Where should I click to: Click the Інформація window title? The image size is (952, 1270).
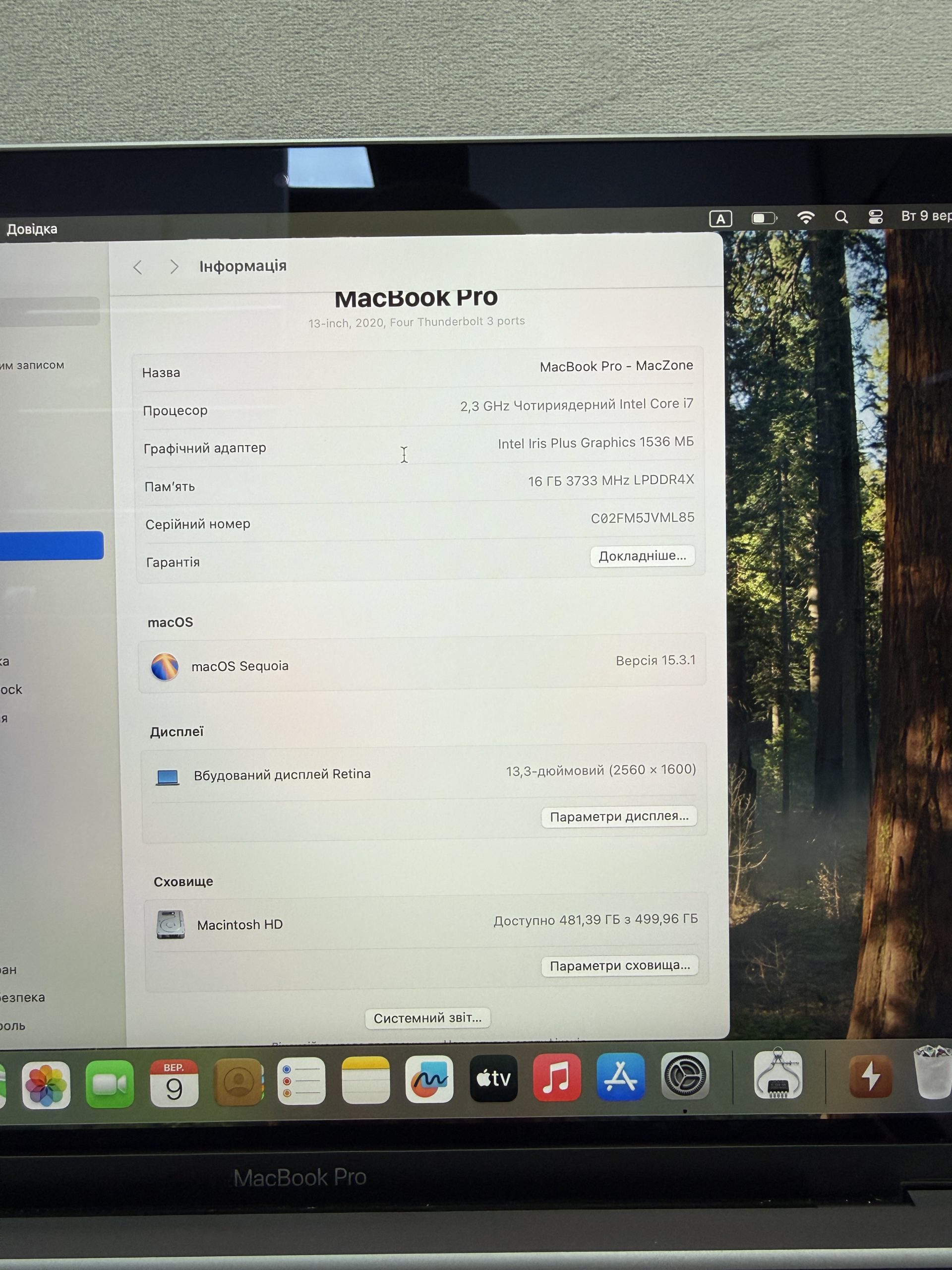coord(243,266)
